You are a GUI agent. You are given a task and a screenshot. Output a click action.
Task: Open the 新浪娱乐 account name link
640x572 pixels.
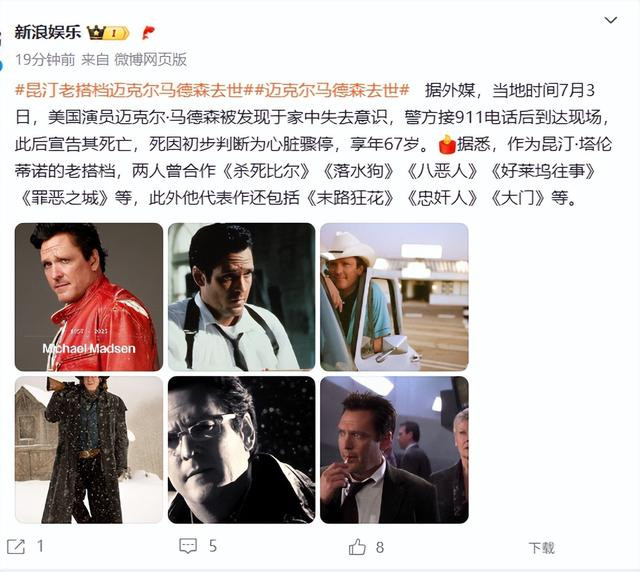[48, 32]
